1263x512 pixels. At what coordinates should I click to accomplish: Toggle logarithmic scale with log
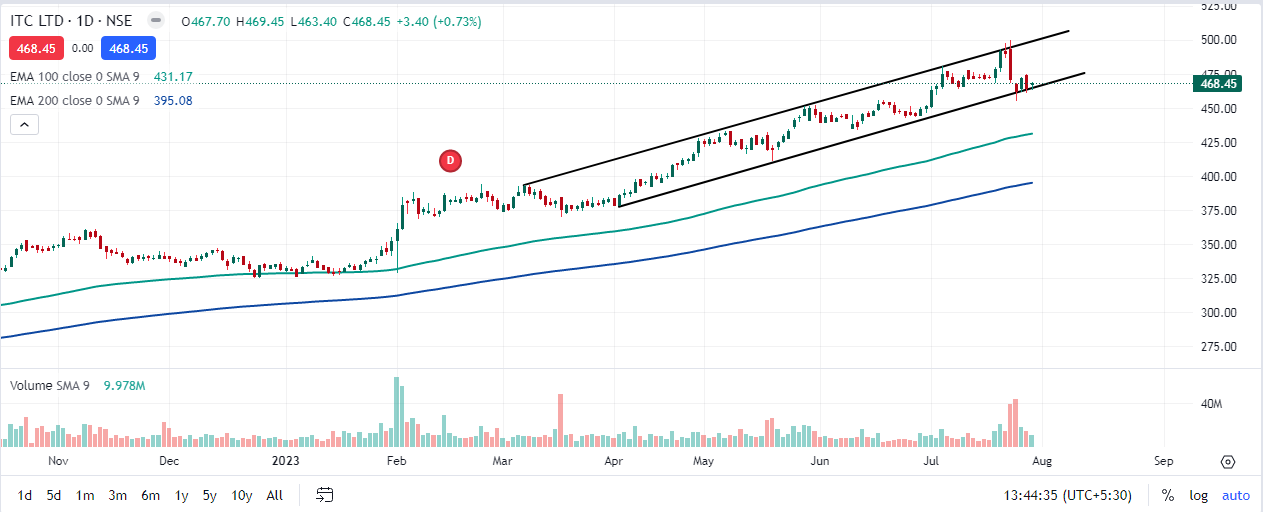point(1198,495)
